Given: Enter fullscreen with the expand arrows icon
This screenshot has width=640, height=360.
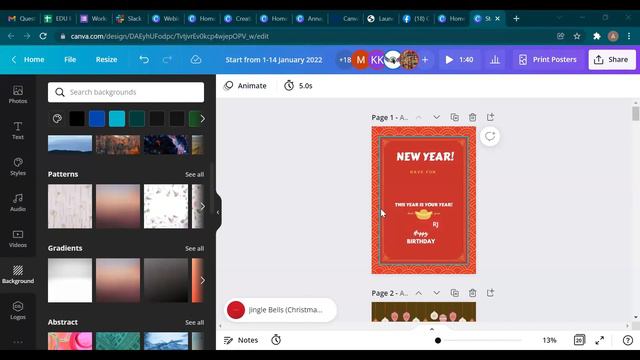Looking at the screenshot, I should point(600,340).
